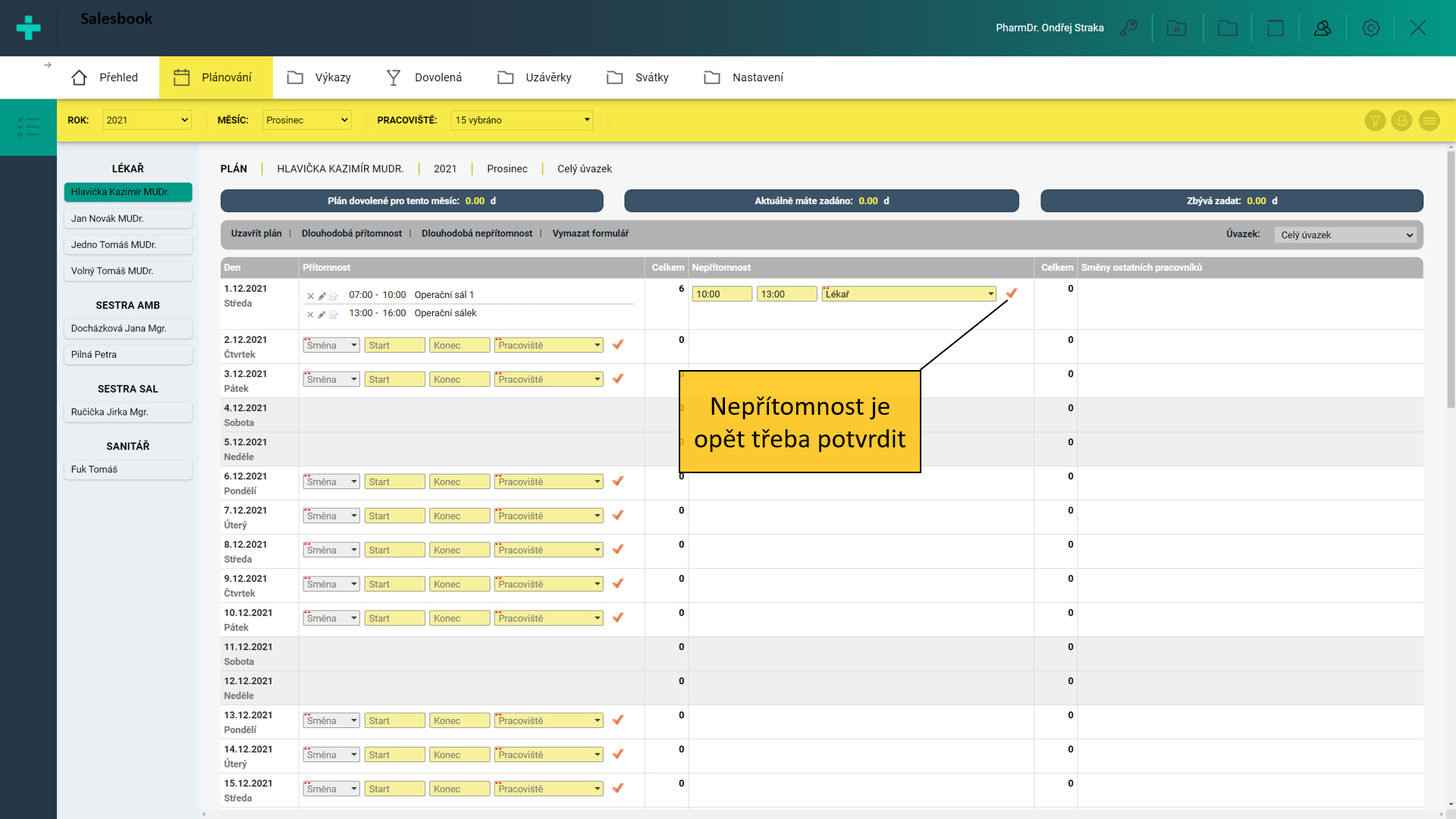Screen dimensions: 1456x819
Task: Toggle the checklist sidebar icon on the left
Action: 28,127
